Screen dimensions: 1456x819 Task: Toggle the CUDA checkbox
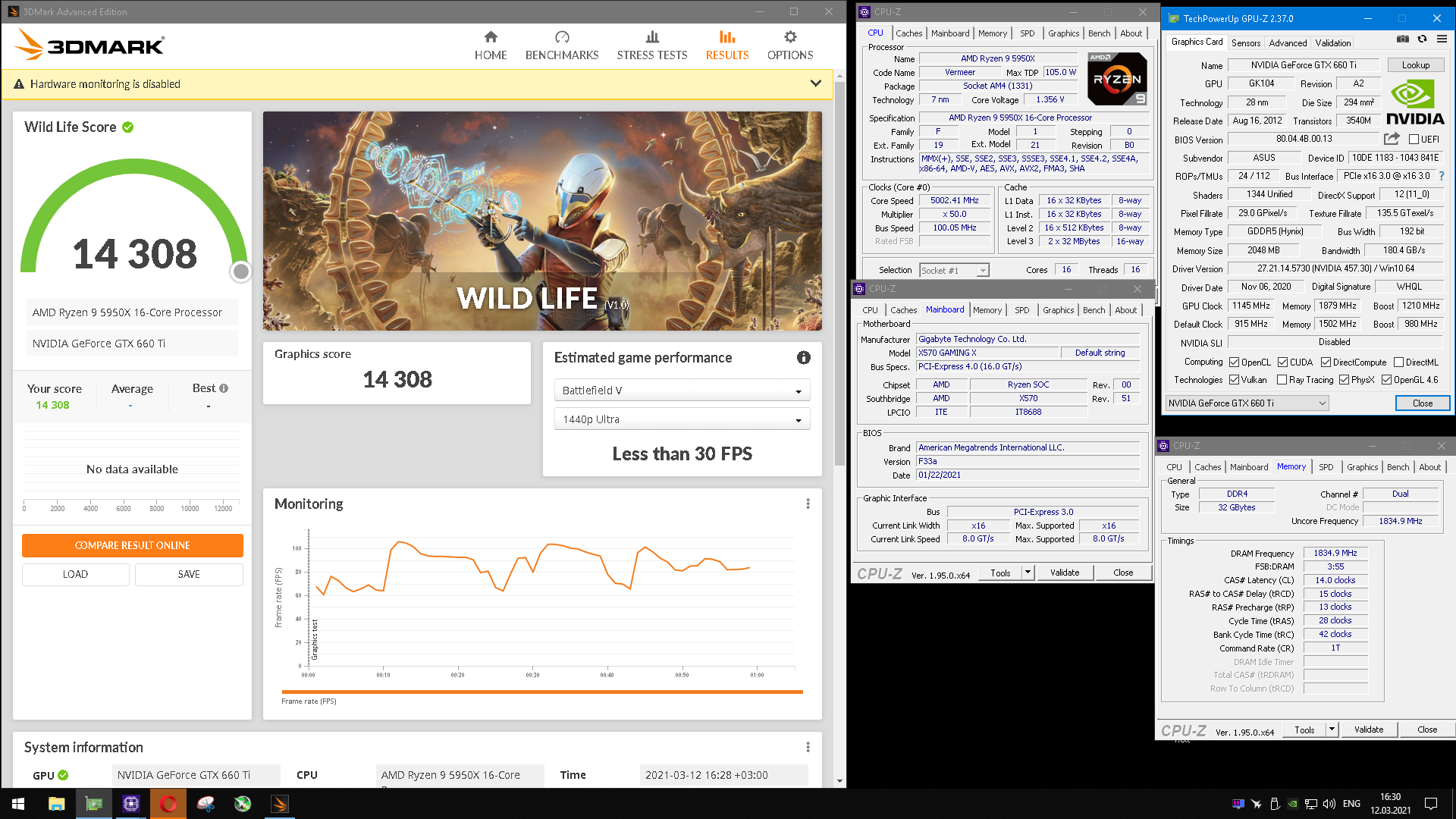click(x=1282, y=362)
